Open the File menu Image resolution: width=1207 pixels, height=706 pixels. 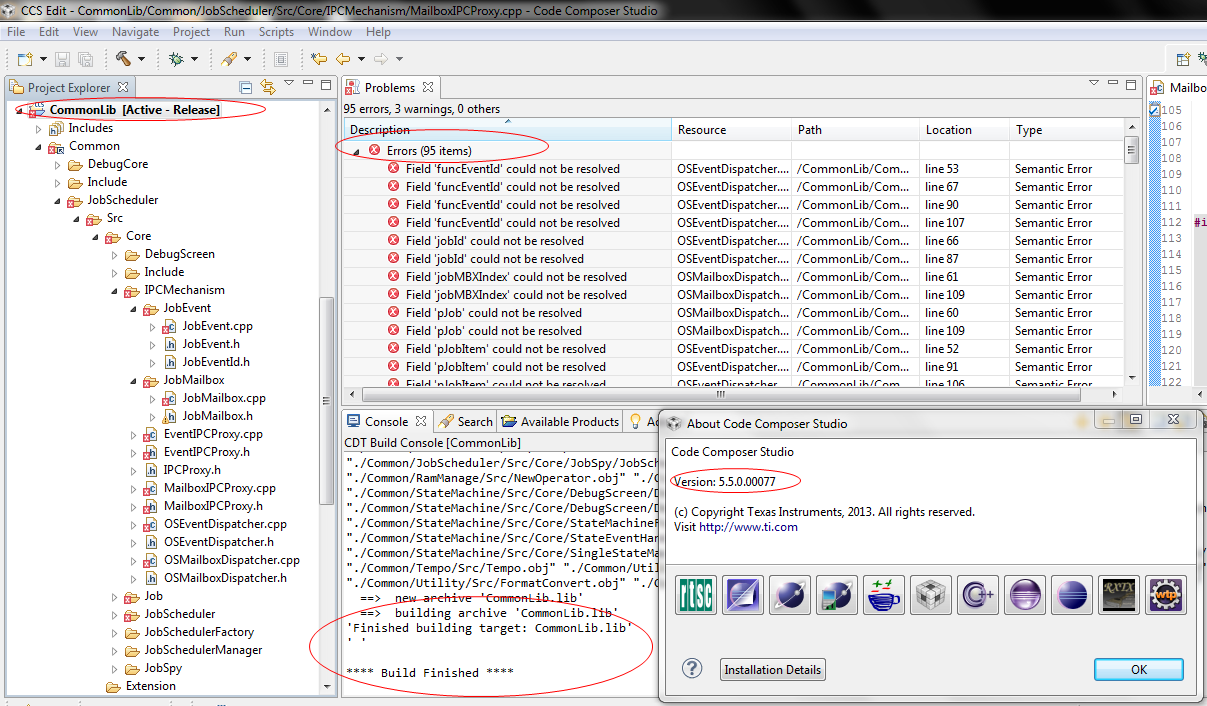[x=16, y=32]
